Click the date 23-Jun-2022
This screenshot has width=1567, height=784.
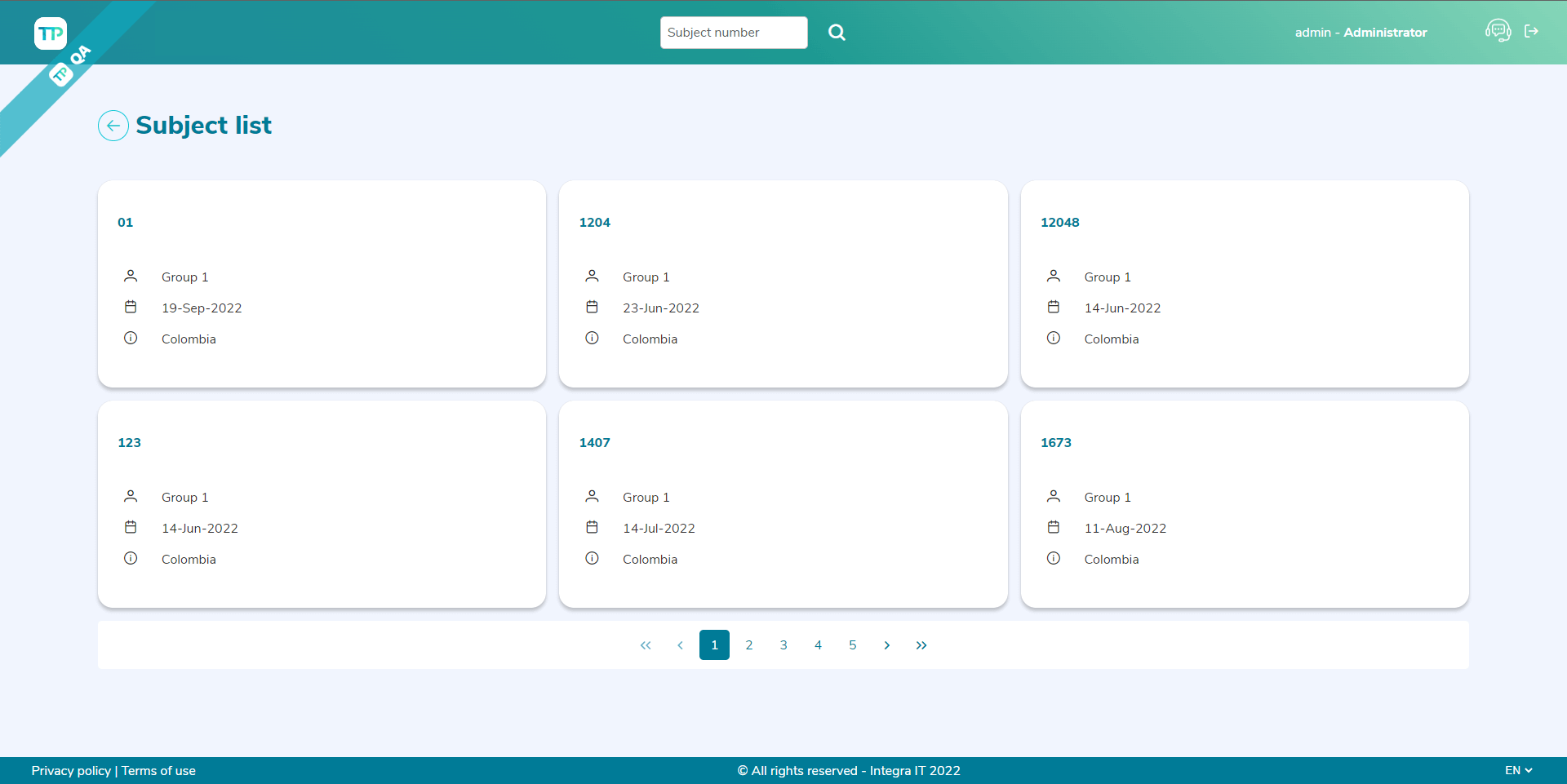tap(661, 308)
